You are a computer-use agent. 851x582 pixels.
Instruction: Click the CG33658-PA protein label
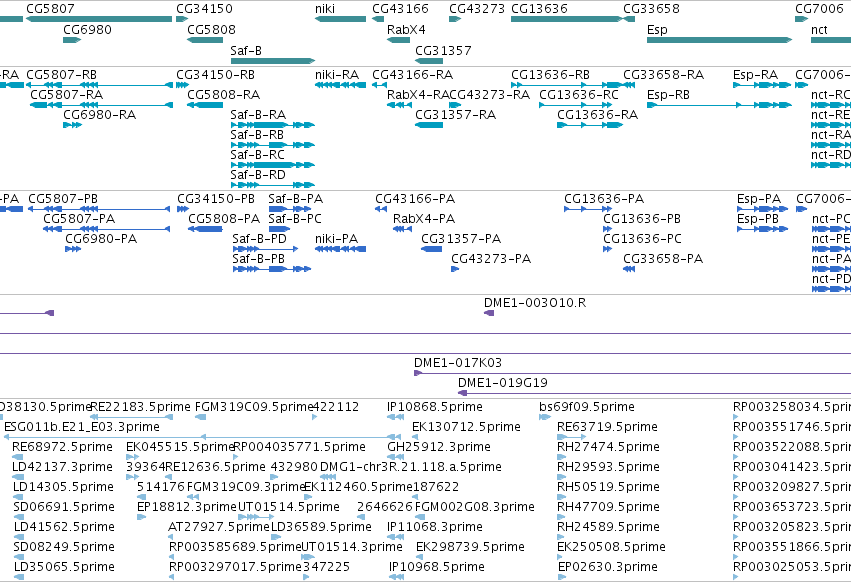(x=663, y=259)
